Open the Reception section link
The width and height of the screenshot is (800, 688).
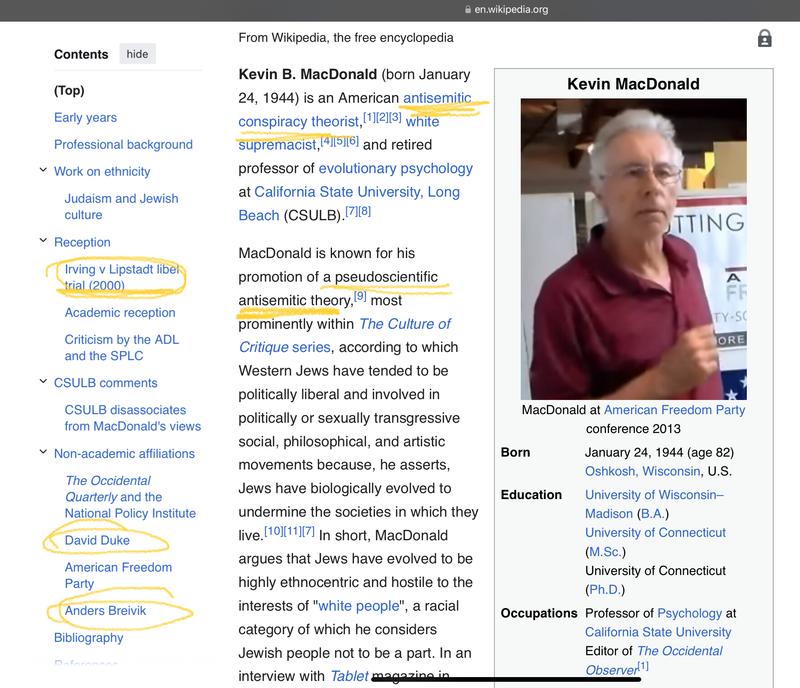(x=82, y=242)
